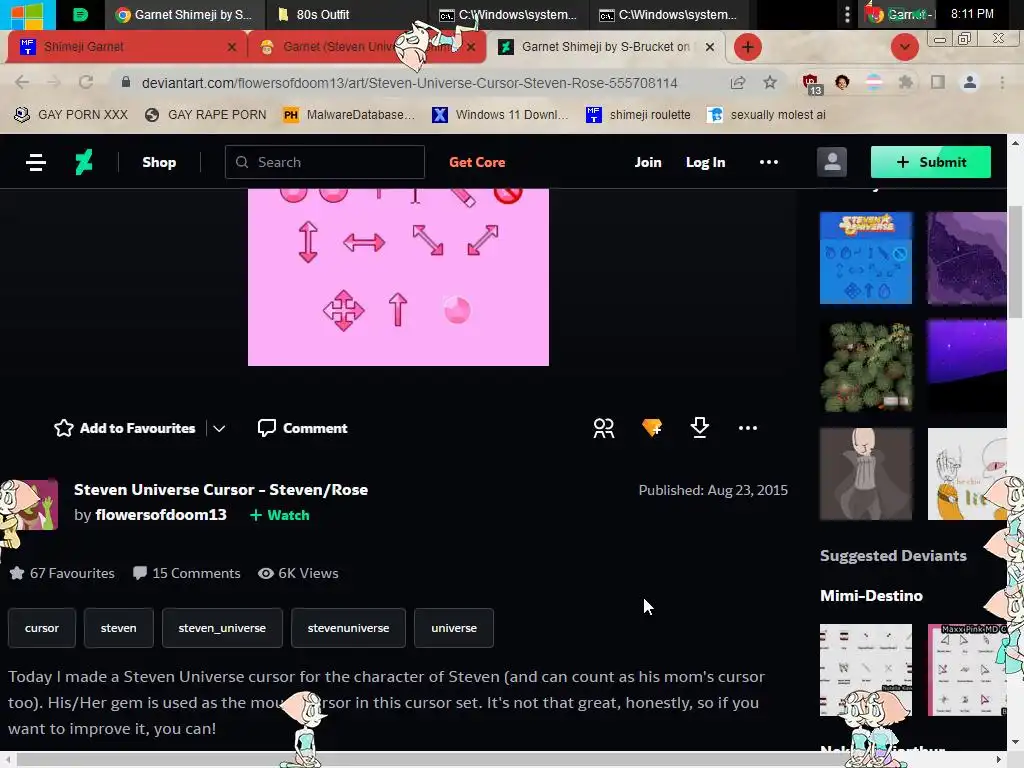Click the download arrow icon
This screenshot has height=768, width=1024.
click(x=699, y=428)
